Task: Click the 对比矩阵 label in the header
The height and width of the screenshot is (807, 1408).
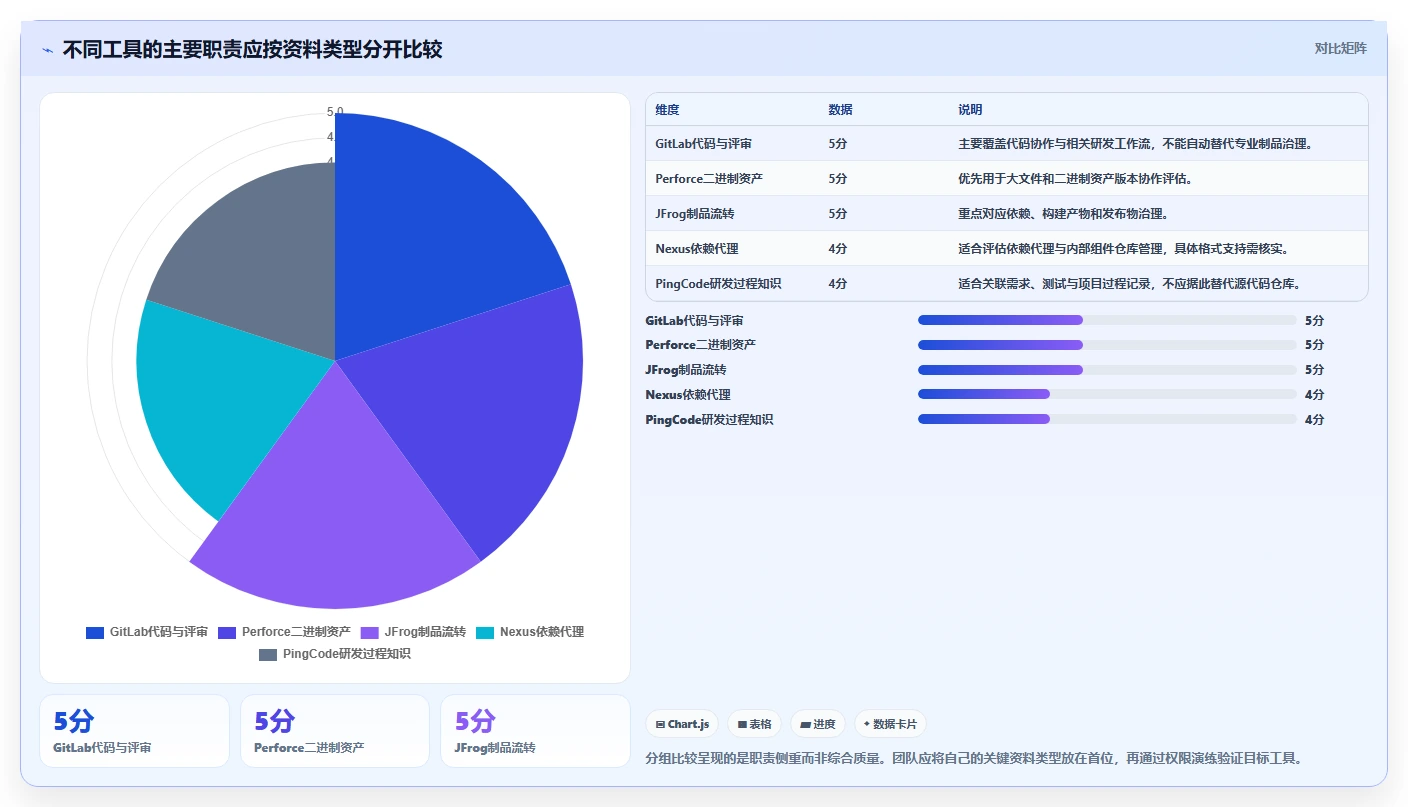Action: [1340, 48]
